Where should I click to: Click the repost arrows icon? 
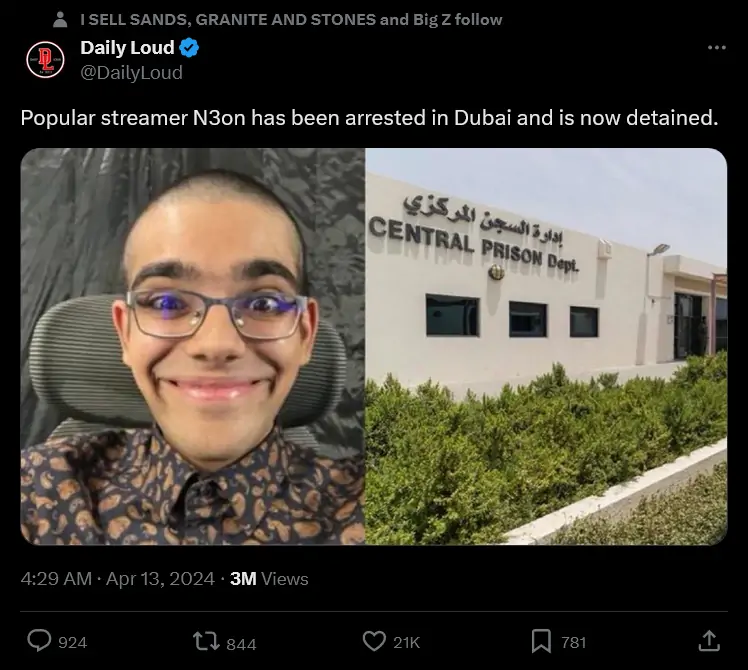tap(206, 641)
